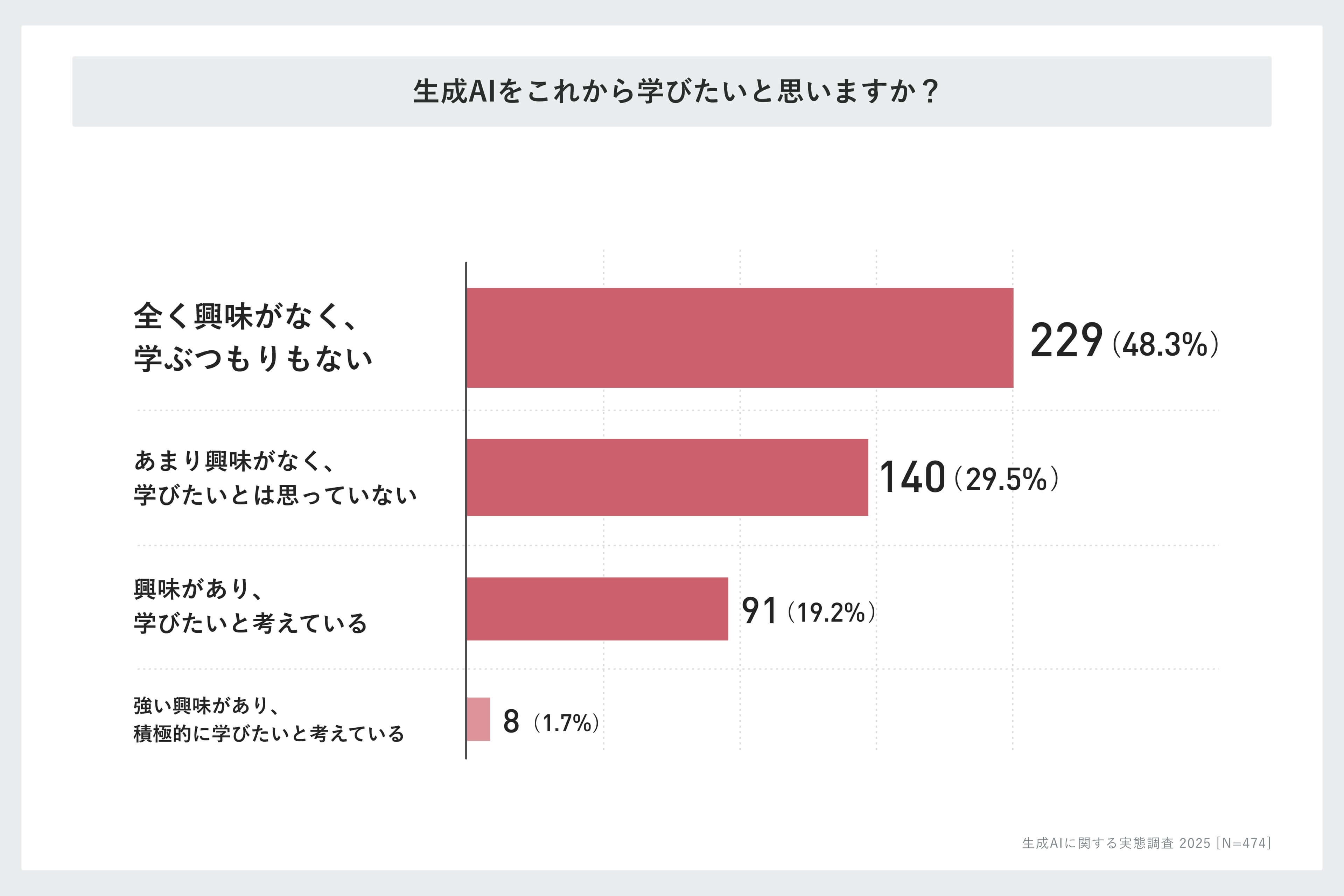Click the number 91 next to third bar
Viewport: 1344px width, 896px height.
(759, 610)
